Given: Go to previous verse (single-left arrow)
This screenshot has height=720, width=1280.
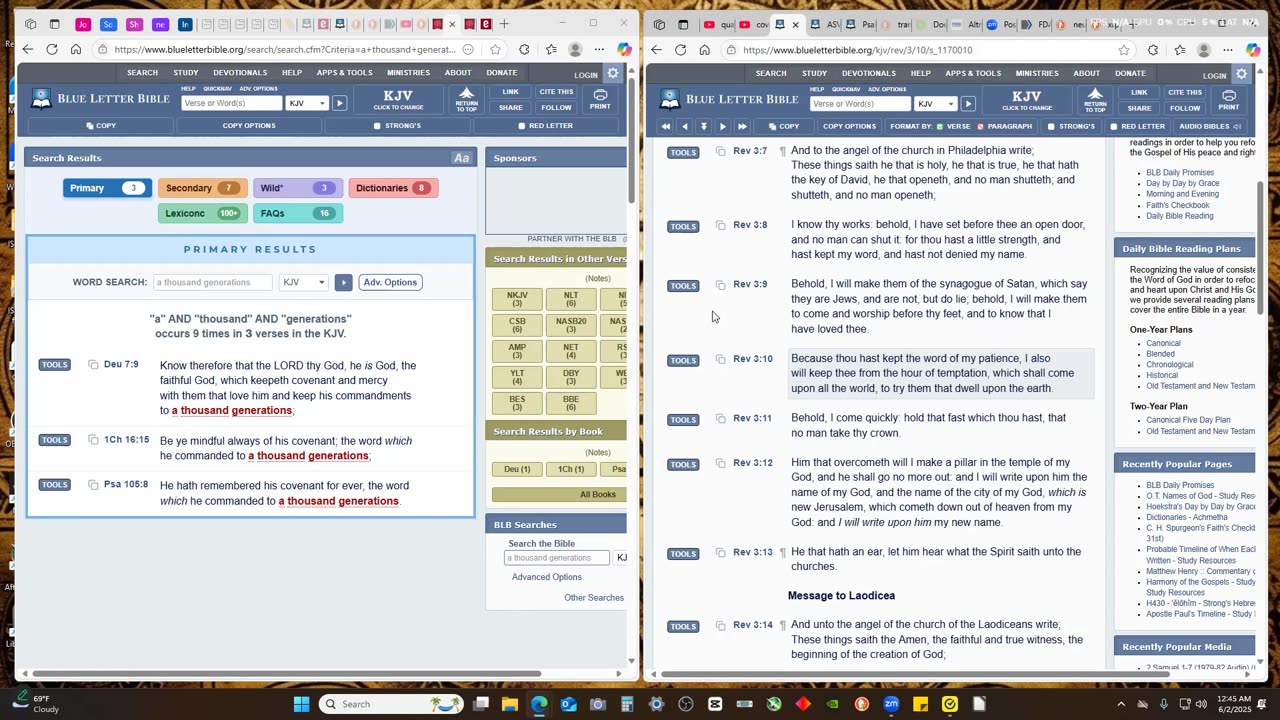Looking at the screenshot, I should (685, 126).
